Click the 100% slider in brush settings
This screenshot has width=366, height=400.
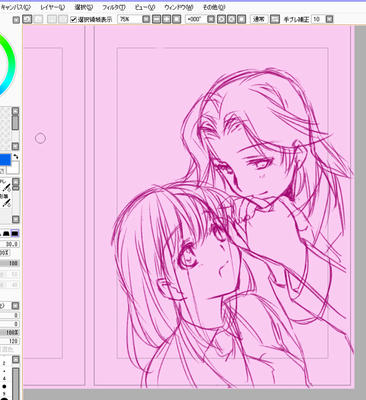point(9,333)
